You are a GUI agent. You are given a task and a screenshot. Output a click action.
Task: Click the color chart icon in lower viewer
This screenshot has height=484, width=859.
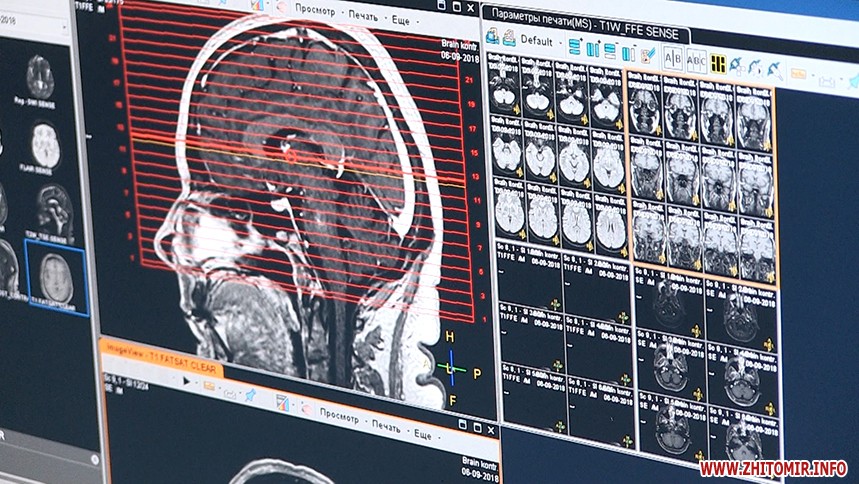click(283, 402)
